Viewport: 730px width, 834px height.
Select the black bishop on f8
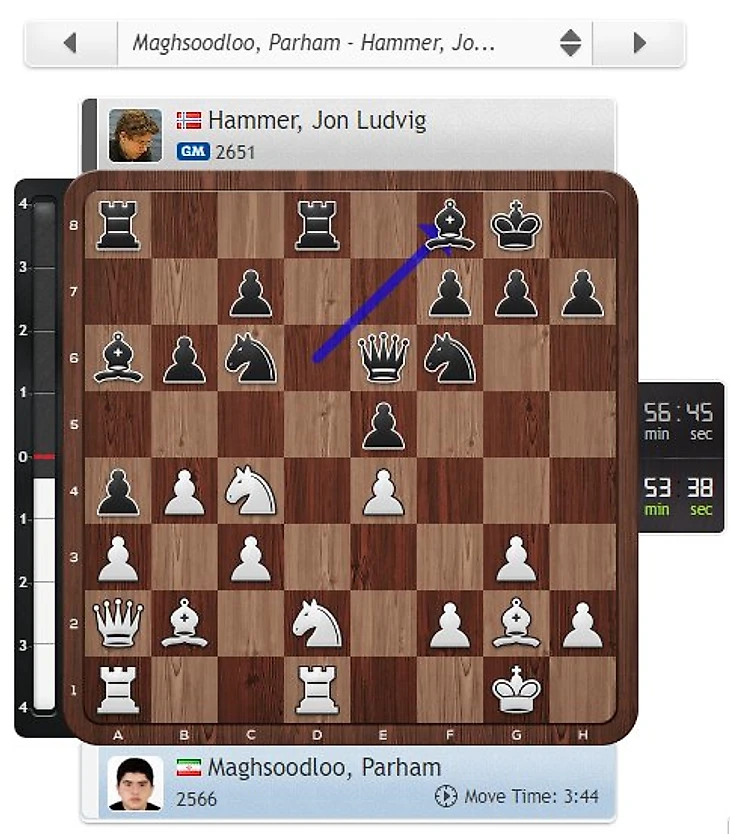pyautogui.click(x=450, y=225)
